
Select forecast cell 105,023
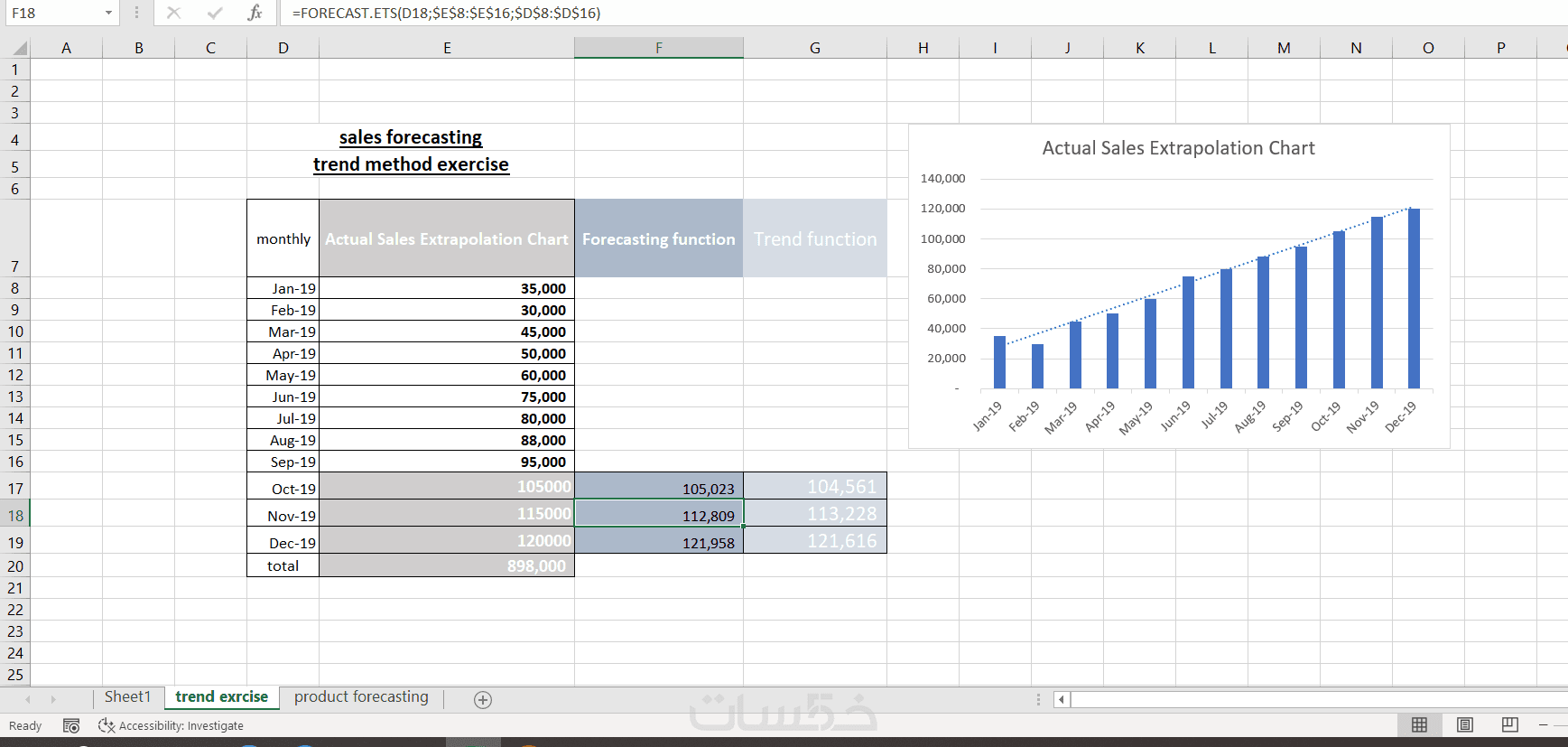(659, 487)
